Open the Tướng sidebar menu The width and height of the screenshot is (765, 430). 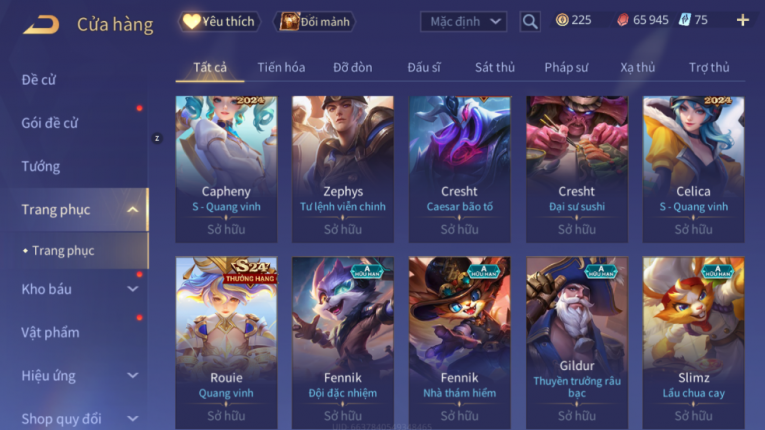click(40, 166)
